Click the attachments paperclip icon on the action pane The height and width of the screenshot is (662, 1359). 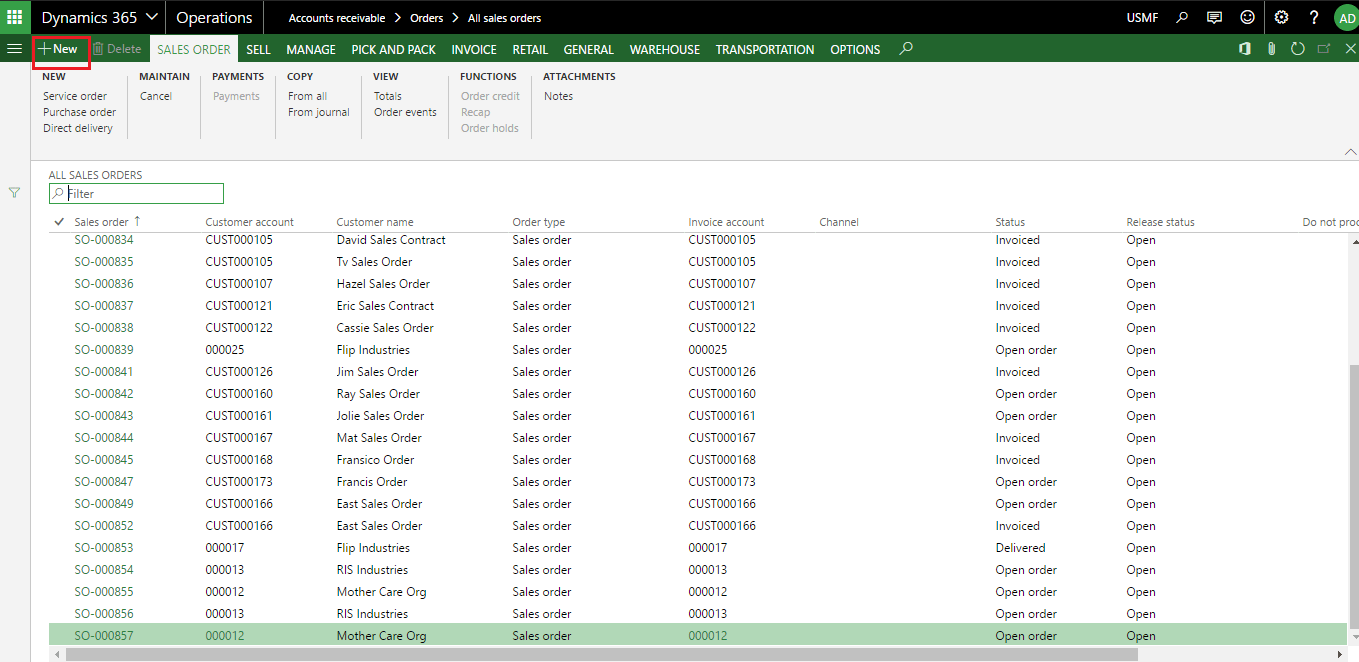coord(1271,48)
